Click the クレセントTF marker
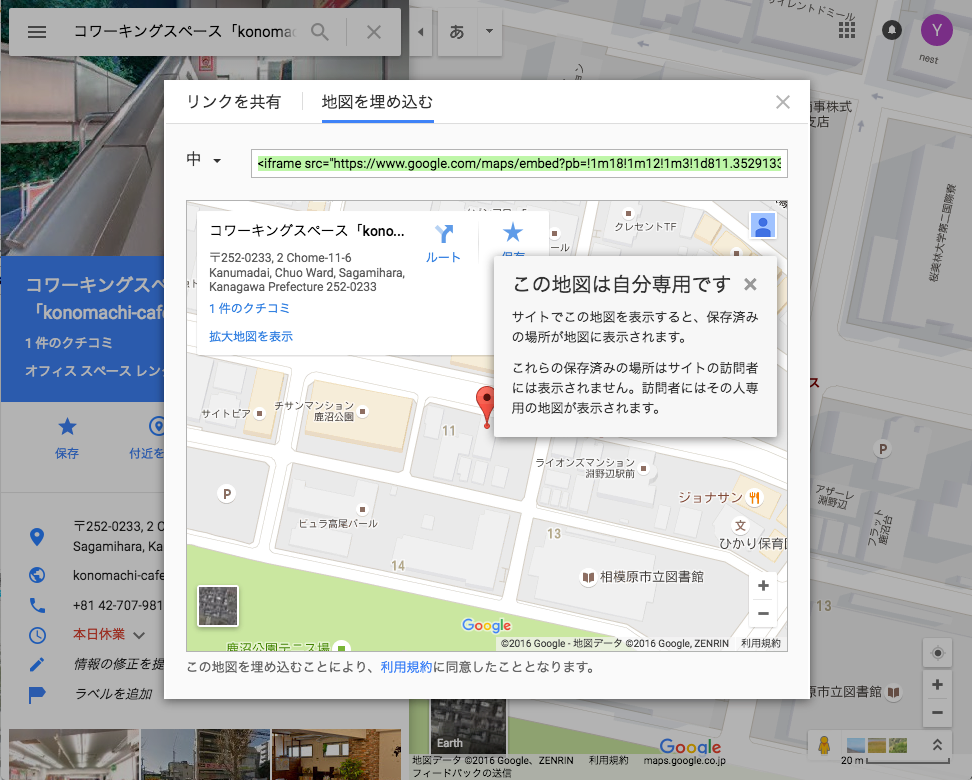This screenshot has width=972, height=780. pos(629,213)
